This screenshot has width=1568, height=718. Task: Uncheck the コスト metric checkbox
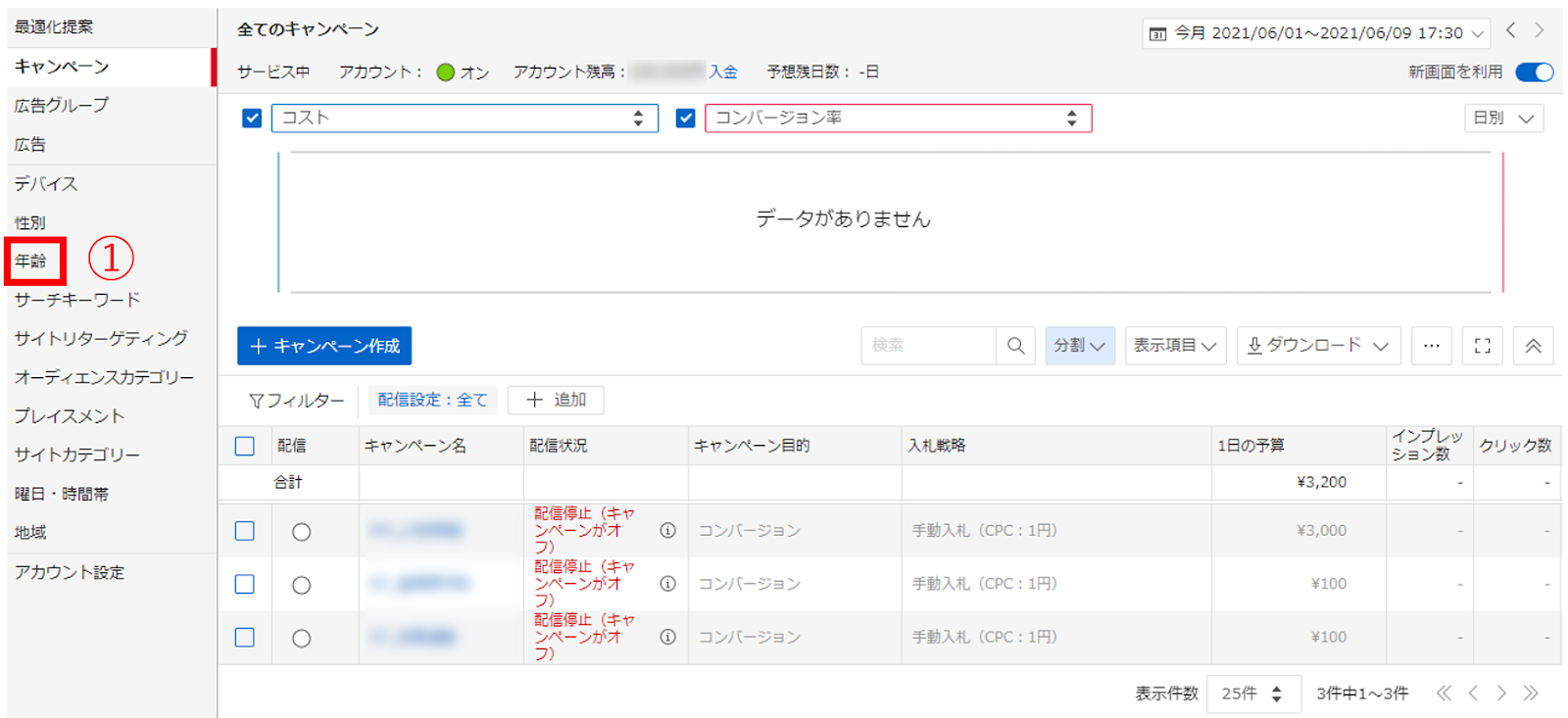pos(252,119)
